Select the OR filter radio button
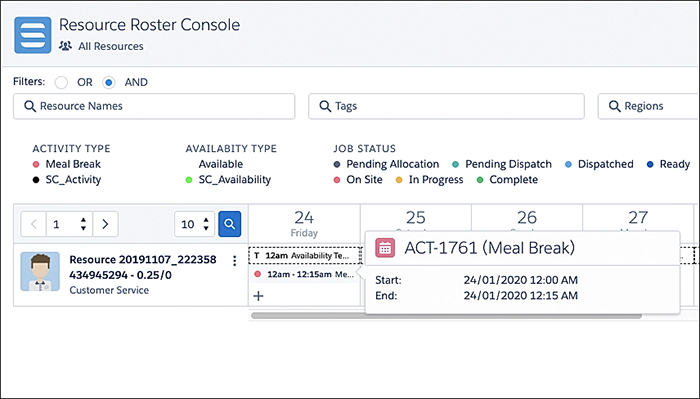Screen dimensions: 700x399 tap(61, 83)
